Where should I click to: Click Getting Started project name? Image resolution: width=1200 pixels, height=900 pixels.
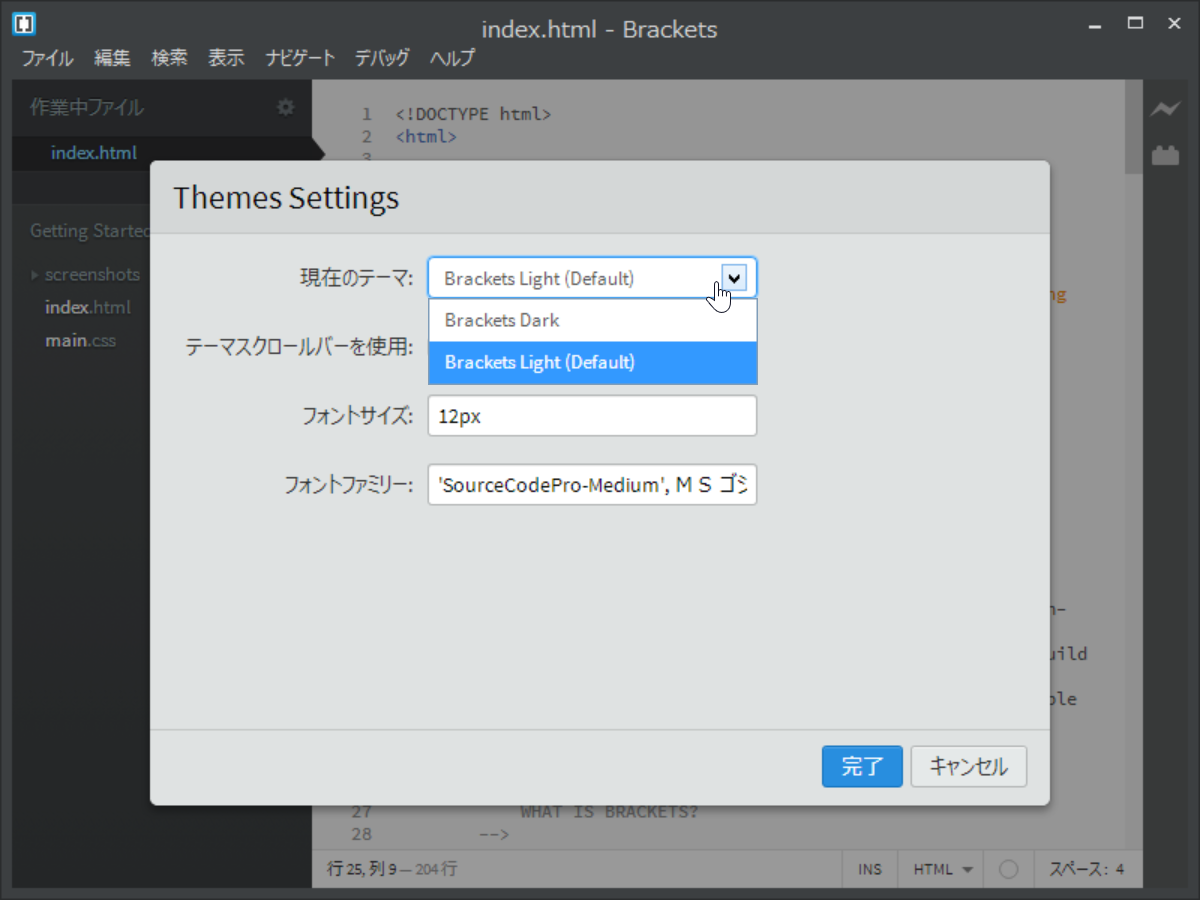pos(90,231)
